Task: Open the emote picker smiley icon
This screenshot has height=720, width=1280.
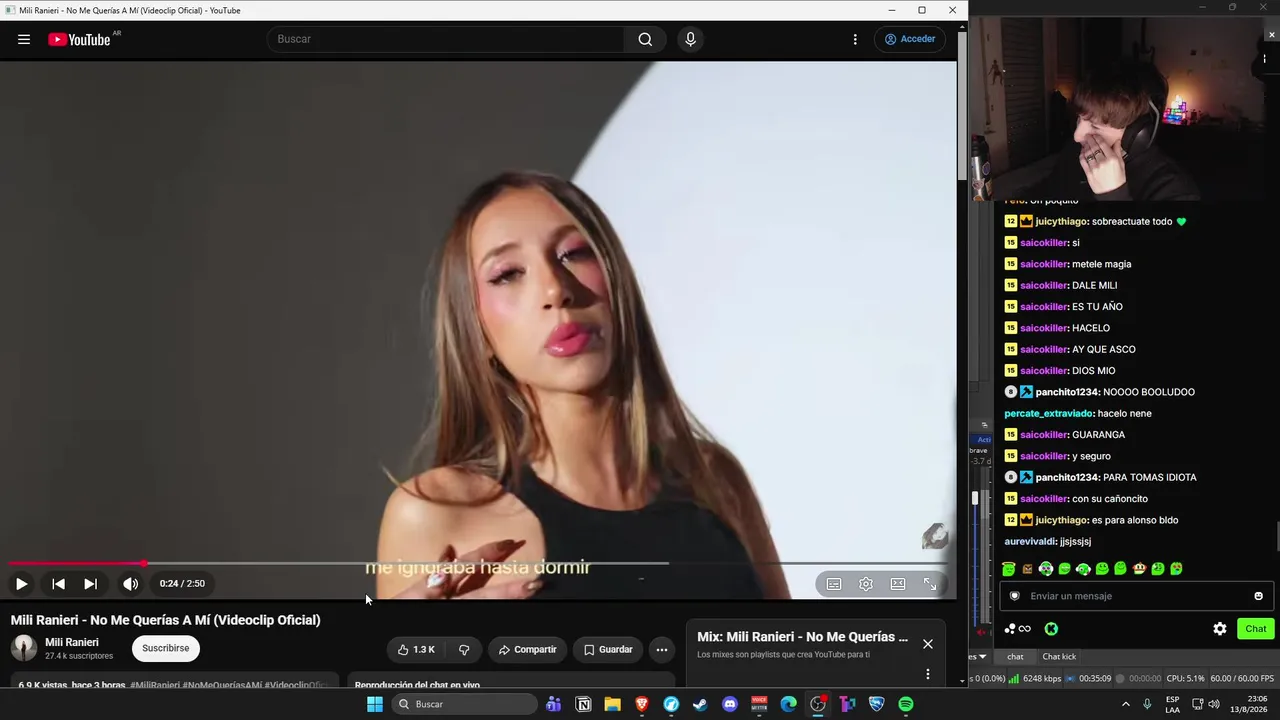Action: (x=1258, y=596)
